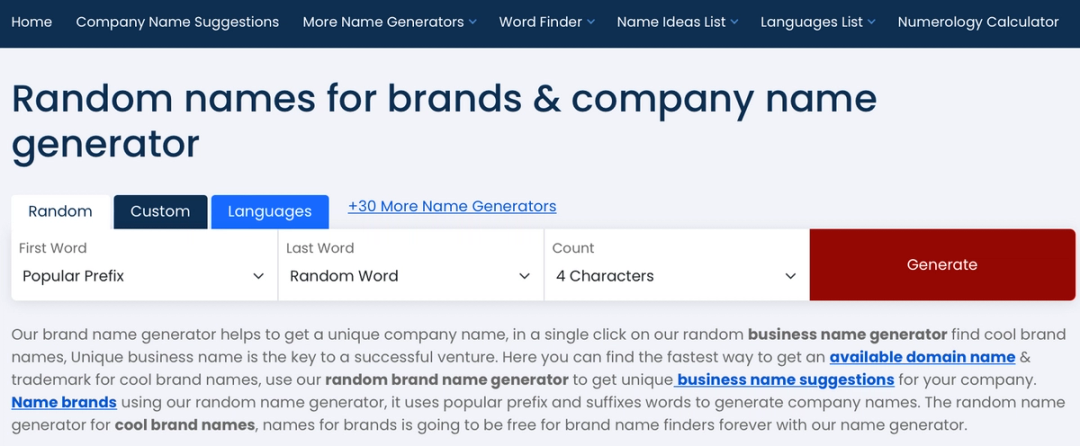
Task: Switch to the Random tab
Action: [x=61, y=212]
